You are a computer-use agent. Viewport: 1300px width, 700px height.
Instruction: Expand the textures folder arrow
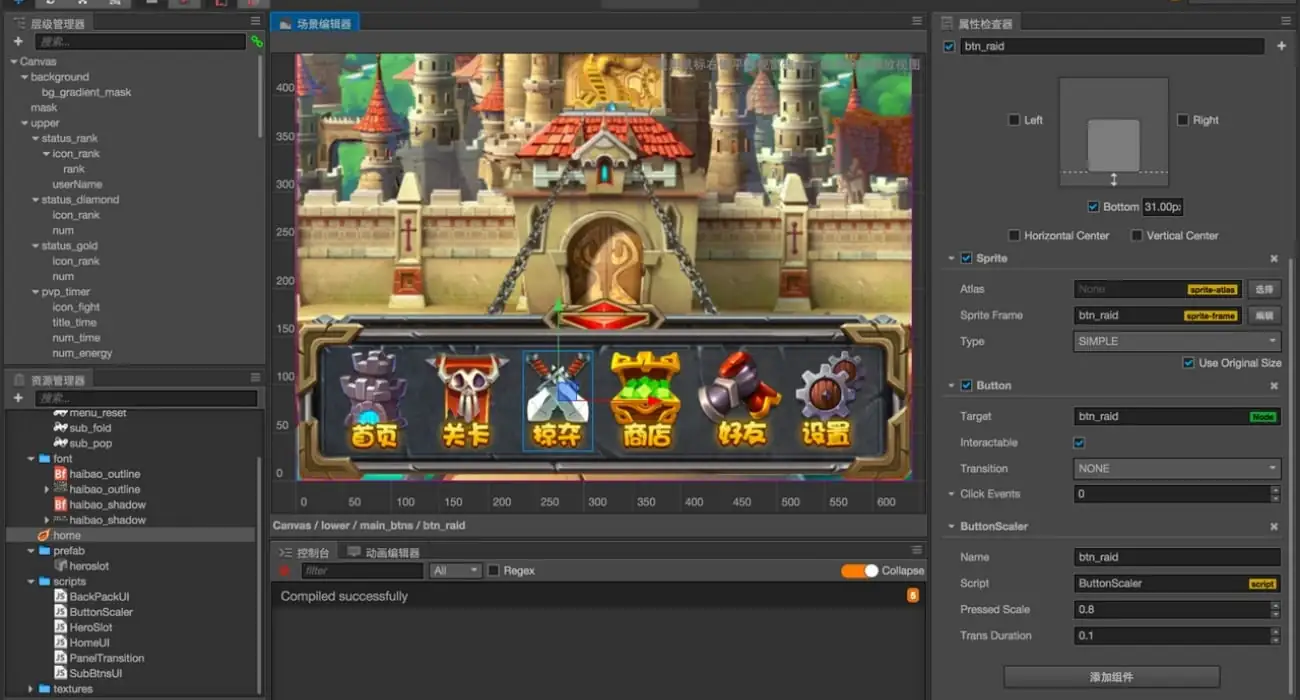coord(31,689)
